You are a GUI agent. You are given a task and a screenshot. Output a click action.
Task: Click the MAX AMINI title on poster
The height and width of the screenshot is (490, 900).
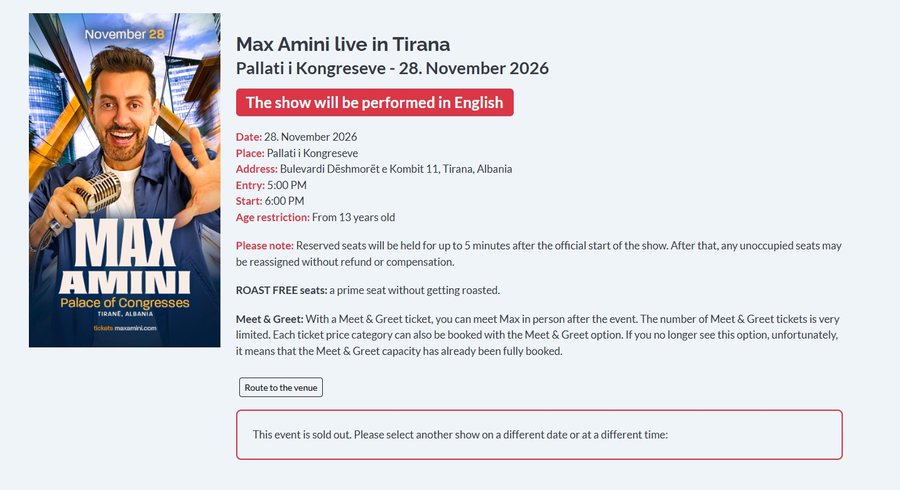125,256
